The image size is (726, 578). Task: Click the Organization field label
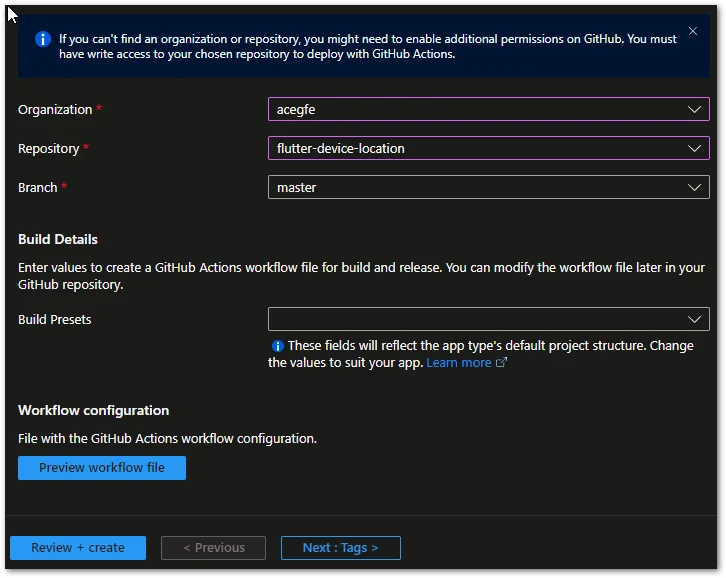[55, 110]
